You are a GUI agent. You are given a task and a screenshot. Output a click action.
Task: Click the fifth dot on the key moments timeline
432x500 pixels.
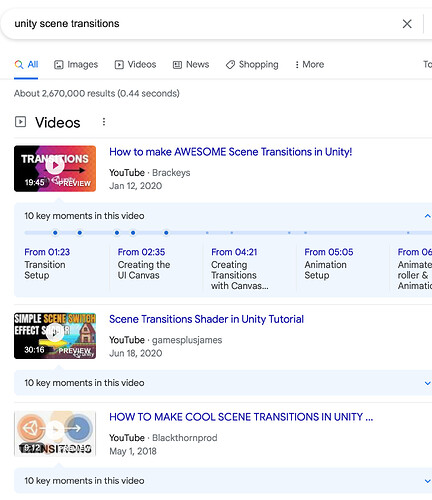pos(166,233)
